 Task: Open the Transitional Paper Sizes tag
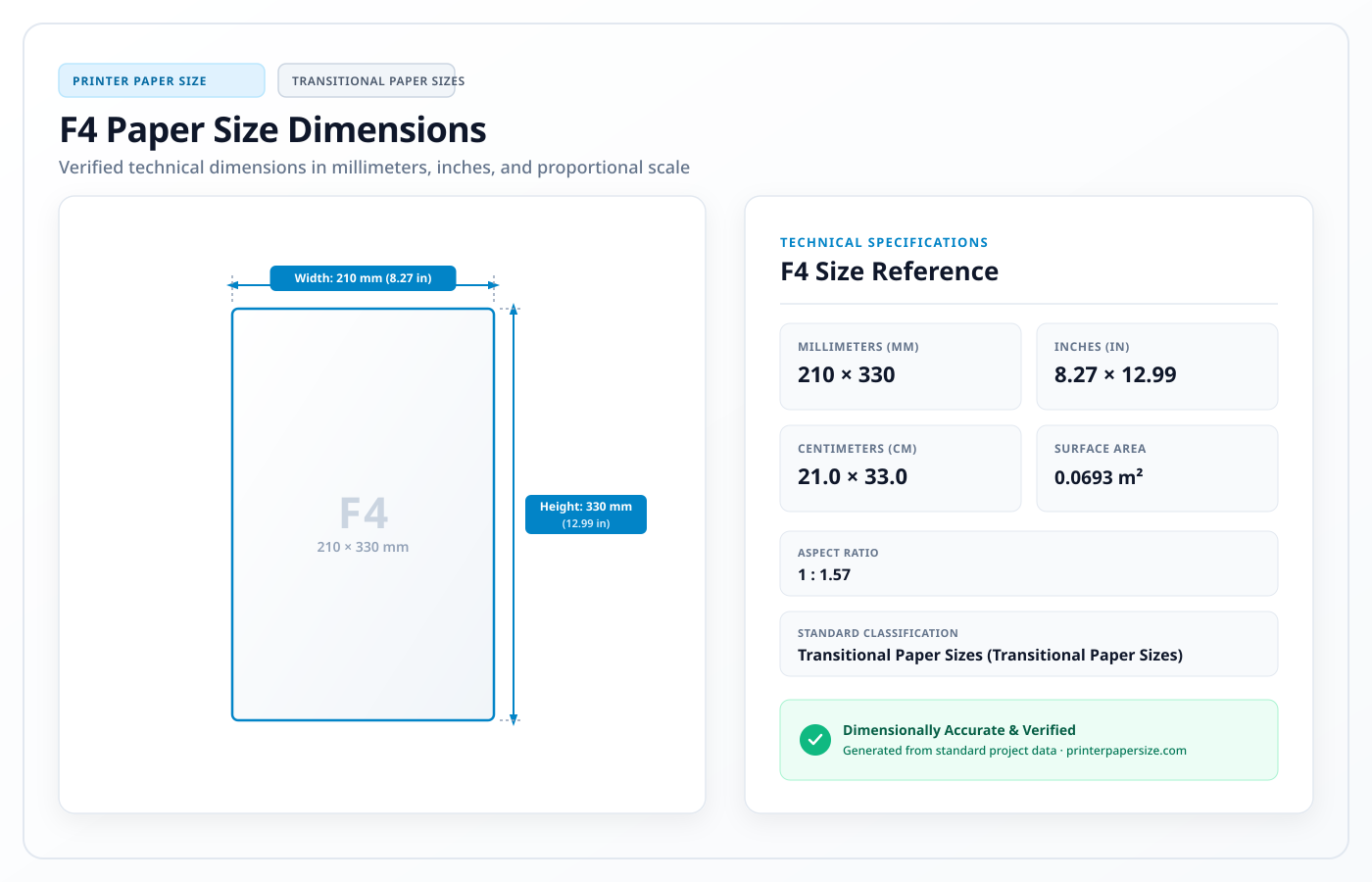point(367,80)
